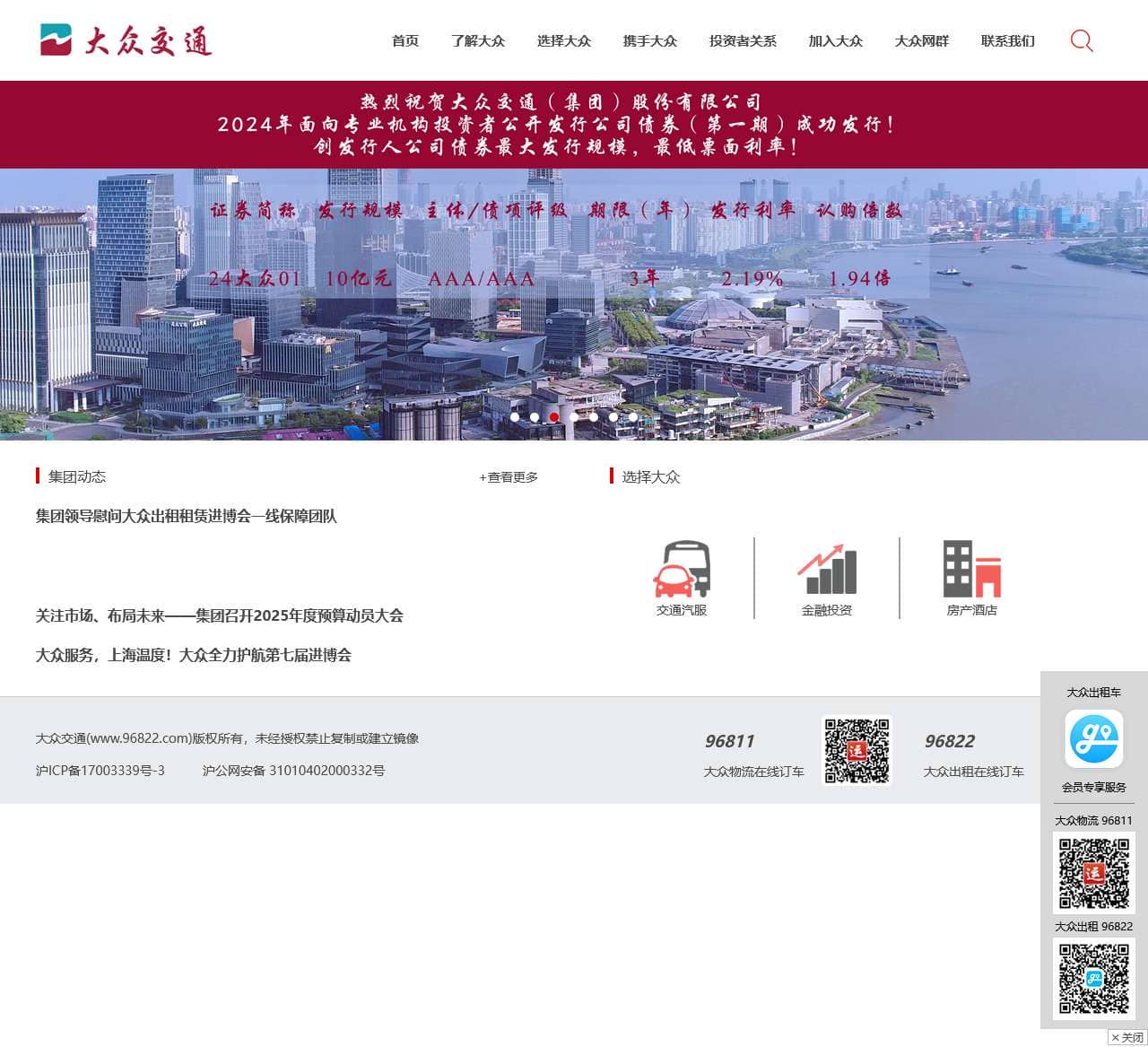Screen dimensions: 1148x1047
Task: Open article about 2025年度预算动员大会
Action: [220, 615]
